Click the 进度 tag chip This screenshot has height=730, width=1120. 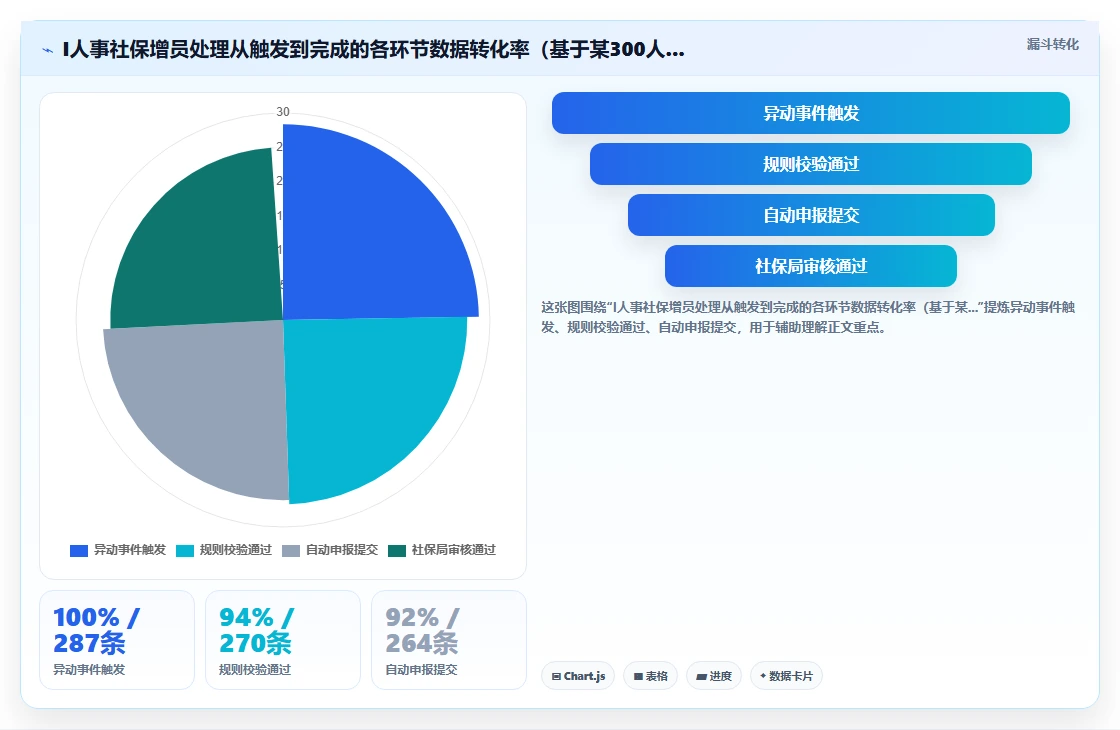(x=714, y=676)
